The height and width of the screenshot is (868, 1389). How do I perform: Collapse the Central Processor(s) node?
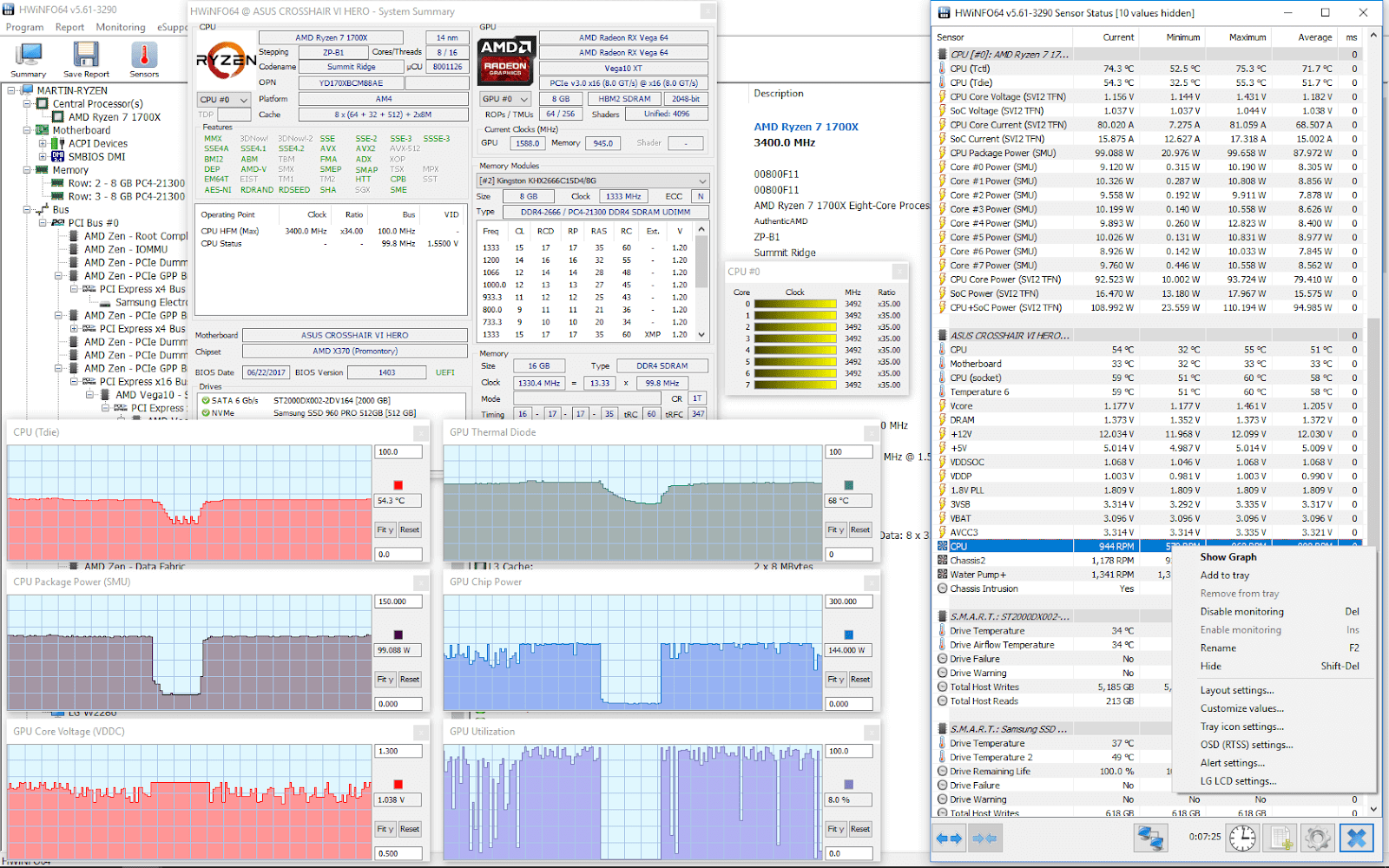click(x=27, y=103)
